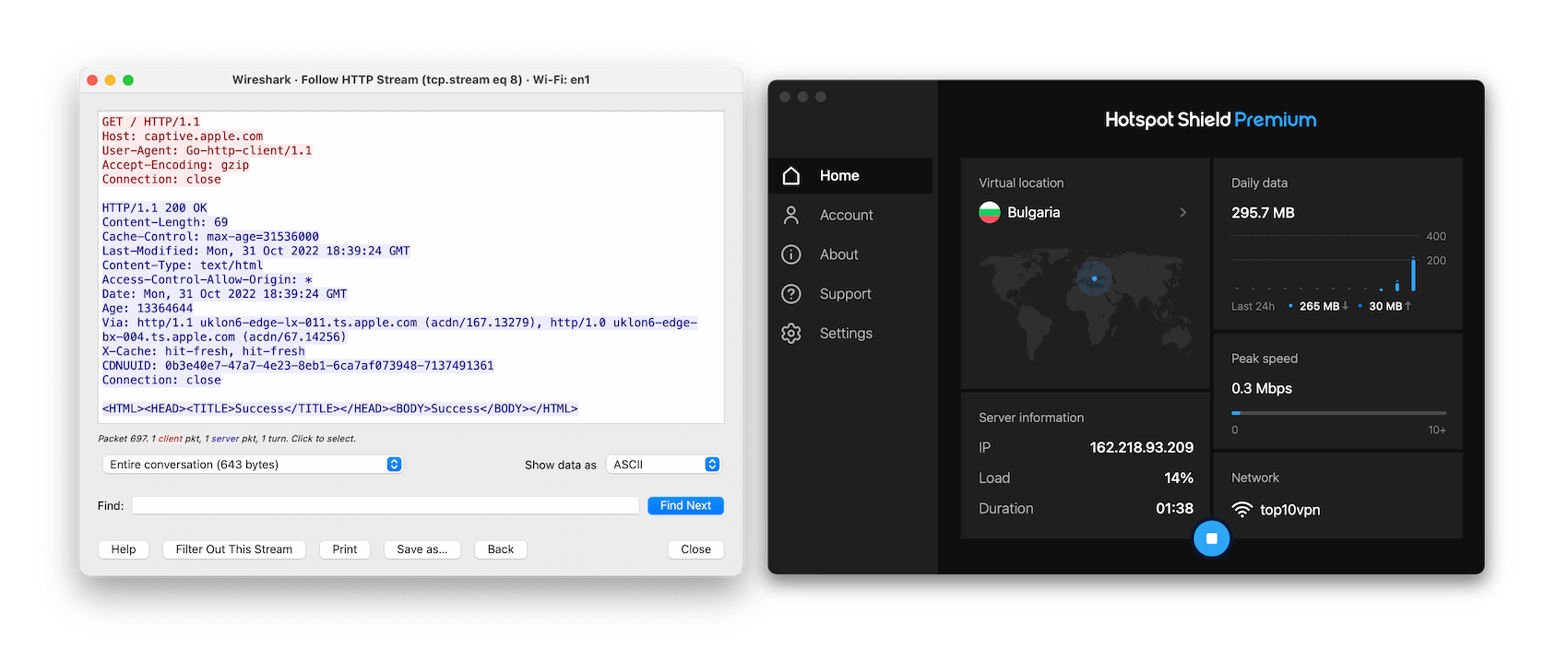This screenshot has width=1568, height=672.
Task: Open virtual location list via chevron
Action: tap(1183, 212)
